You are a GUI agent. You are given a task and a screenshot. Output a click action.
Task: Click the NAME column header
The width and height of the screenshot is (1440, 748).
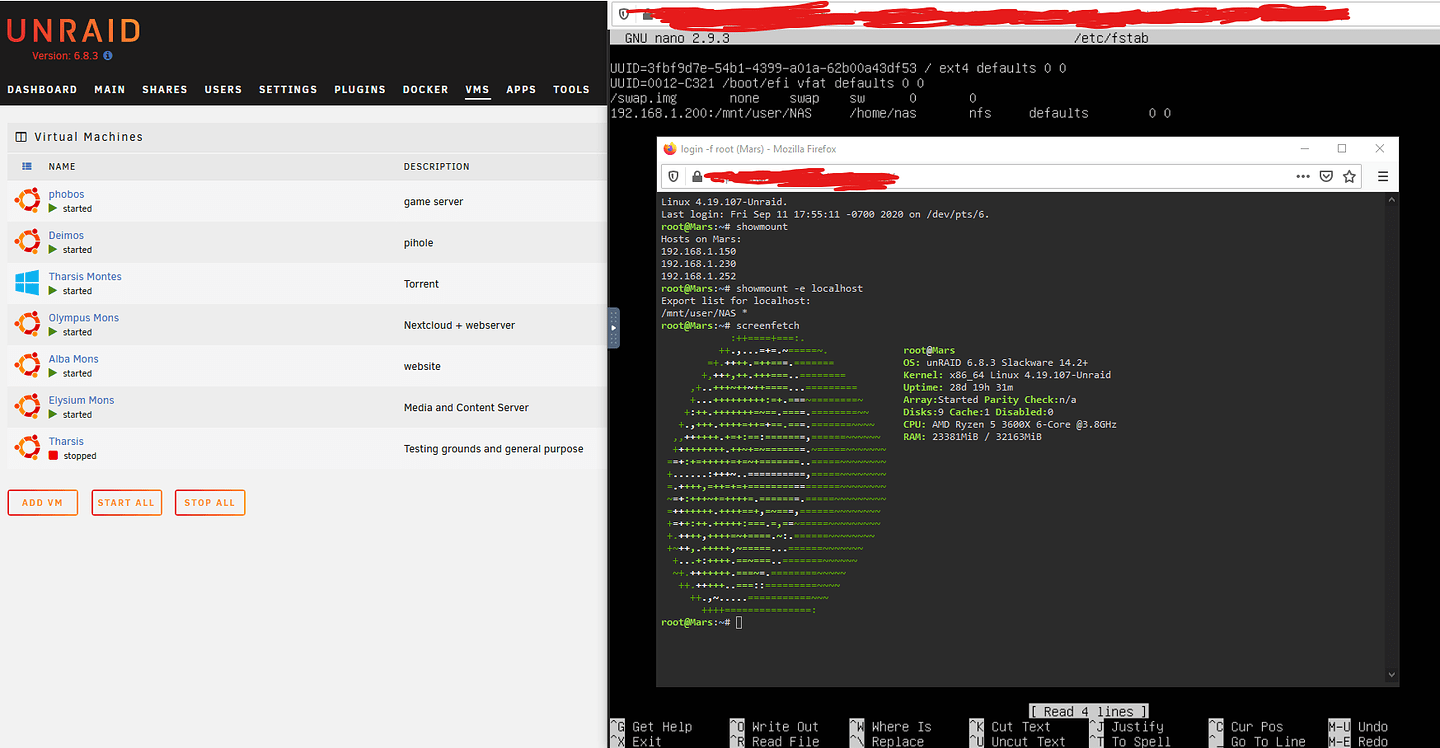click(62, 166)
